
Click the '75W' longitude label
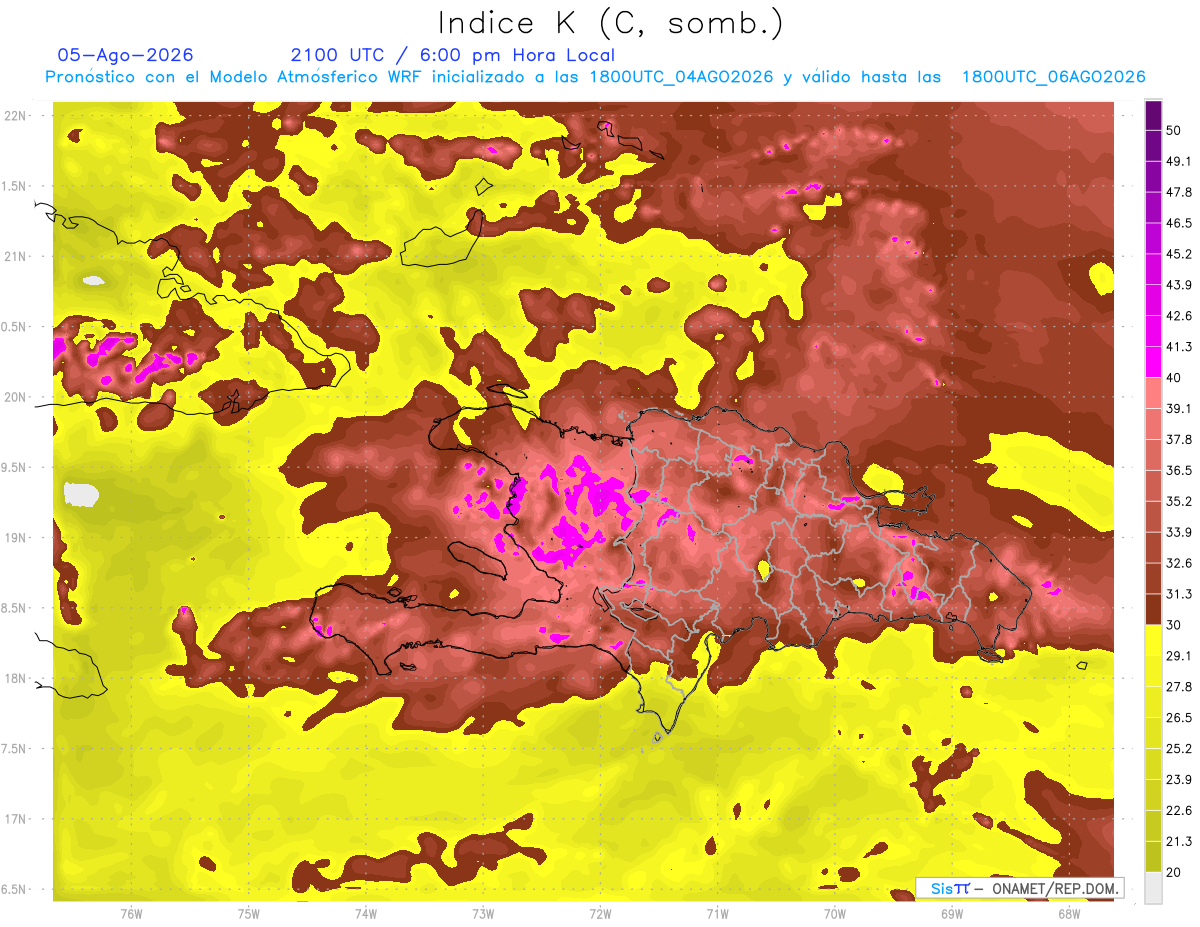point(248,914)
